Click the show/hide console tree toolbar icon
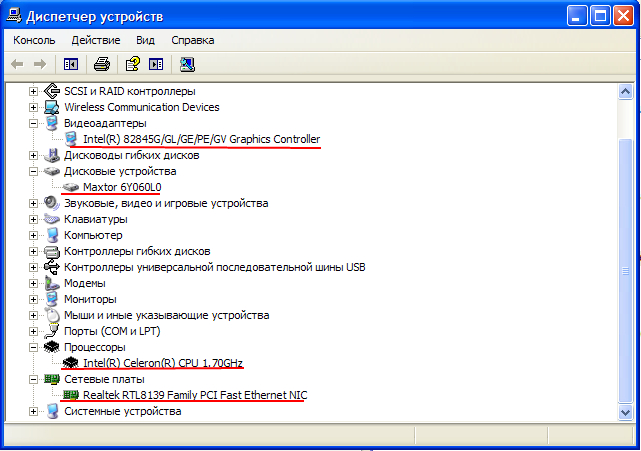This screenshot has width=641, height=451. [x=71, y=64]
